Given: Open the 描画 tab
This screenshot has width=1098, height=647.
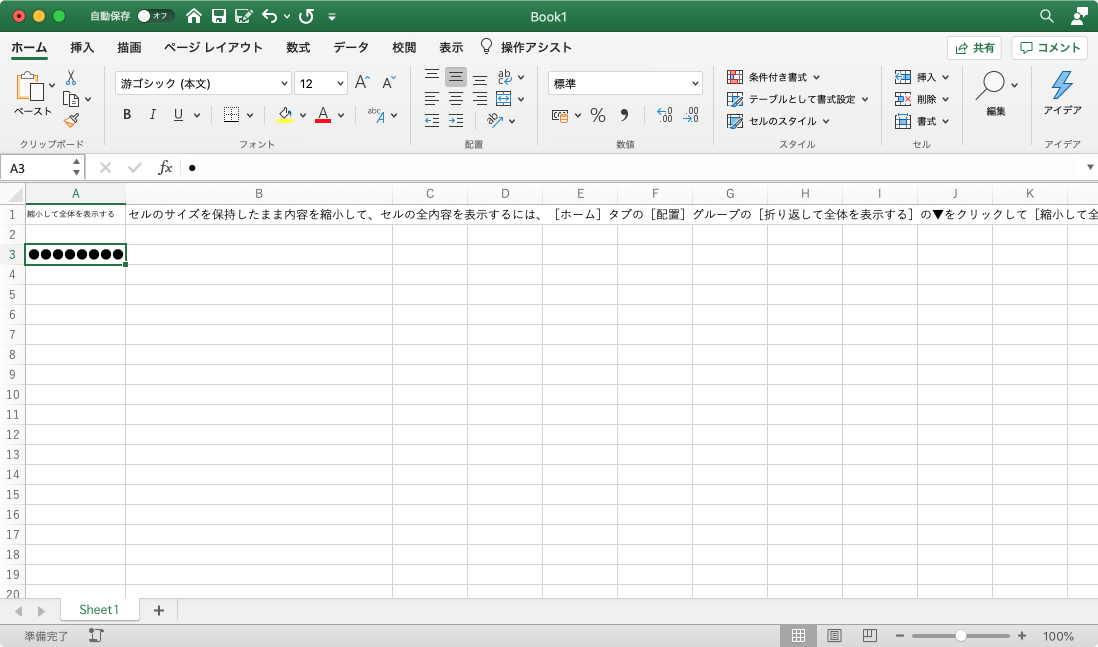Looking at the screenshot, I should [129, 47].
